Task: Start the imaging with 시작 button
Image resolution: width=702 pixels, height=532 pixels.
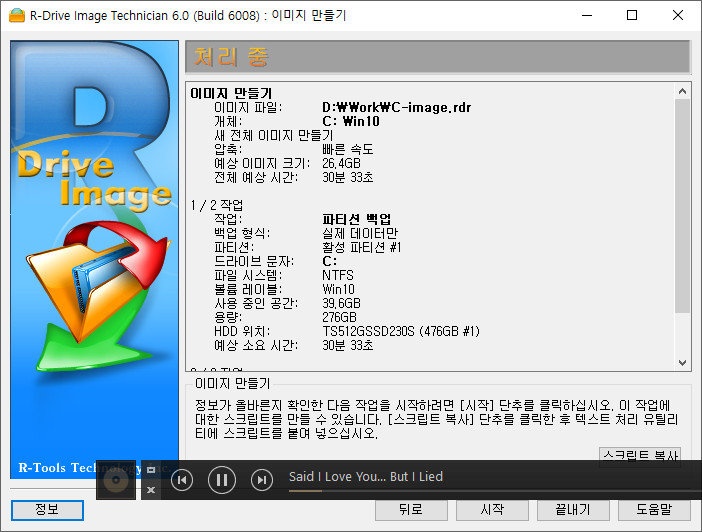Action: pyautogui.click(x=492, y=510)
